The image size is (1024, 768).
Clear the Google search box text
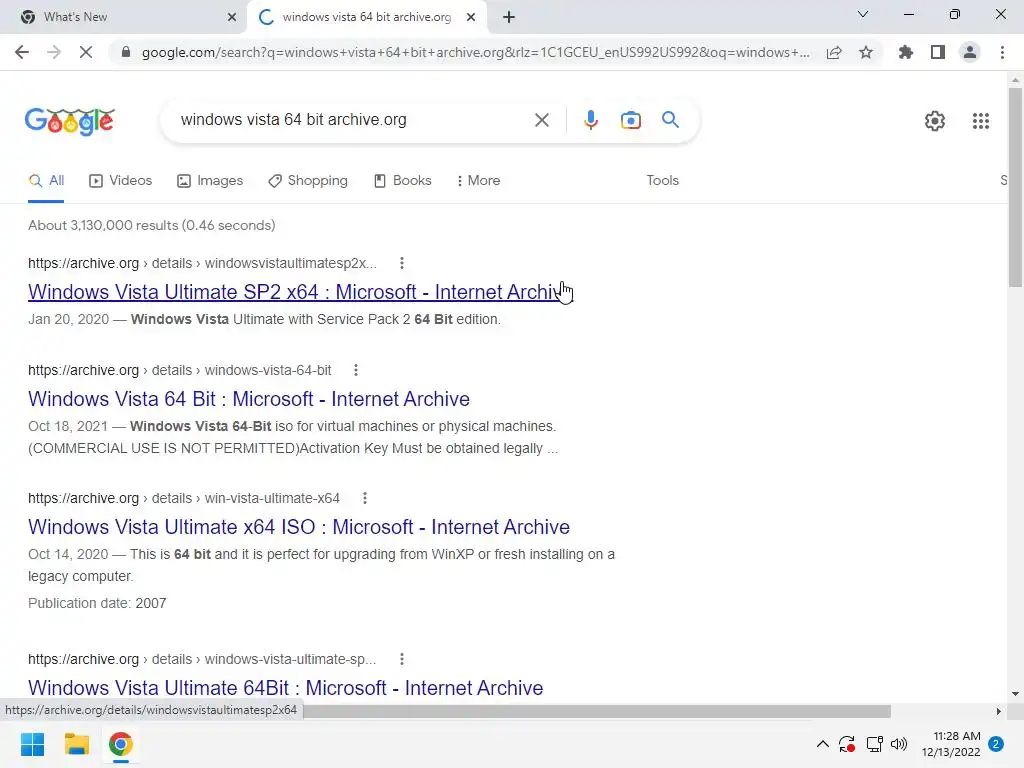[541, 120]
